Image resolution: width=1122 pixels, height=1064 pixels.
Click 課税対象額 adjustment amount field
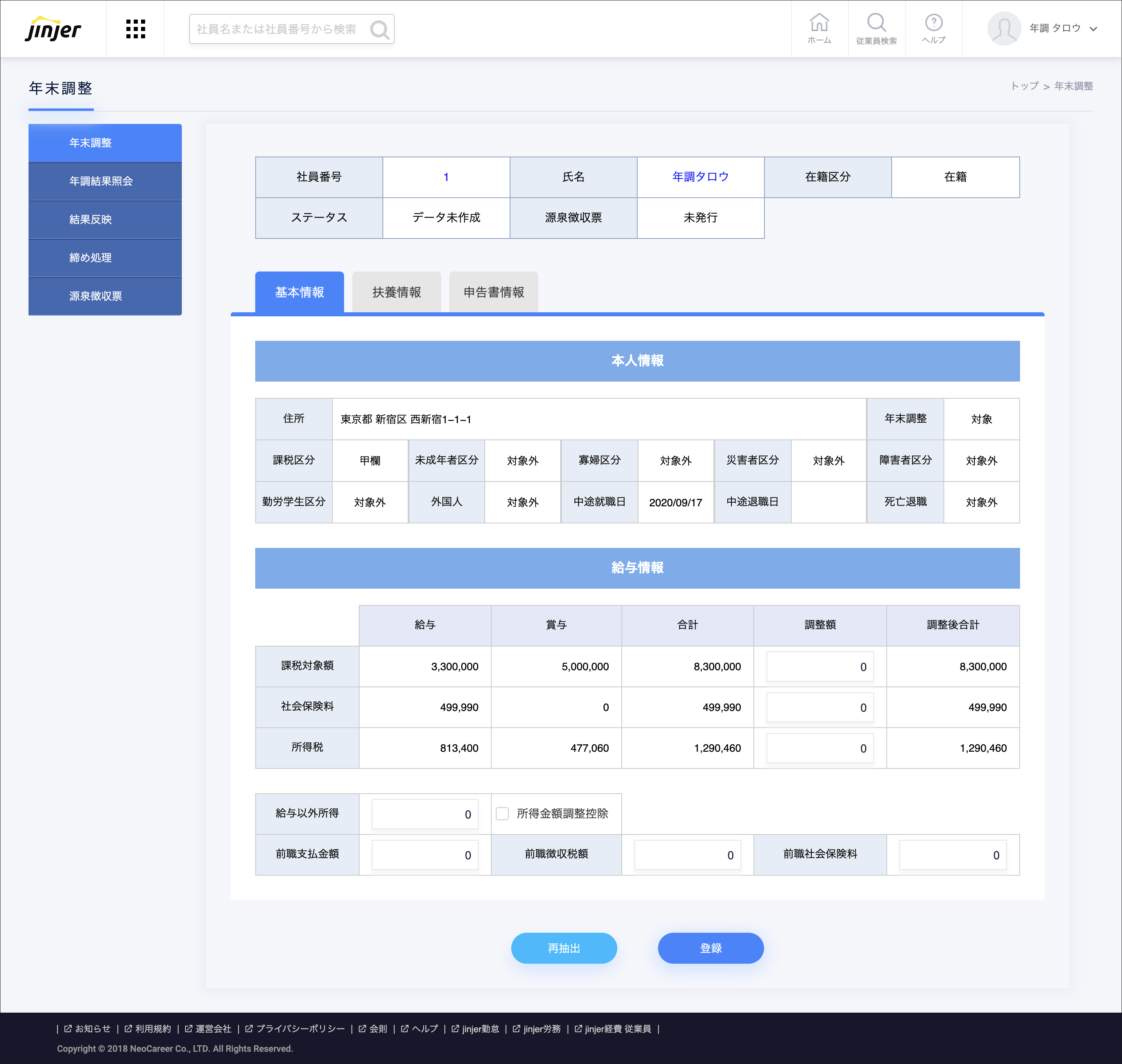pyautogui.click(x=819, y=667)
